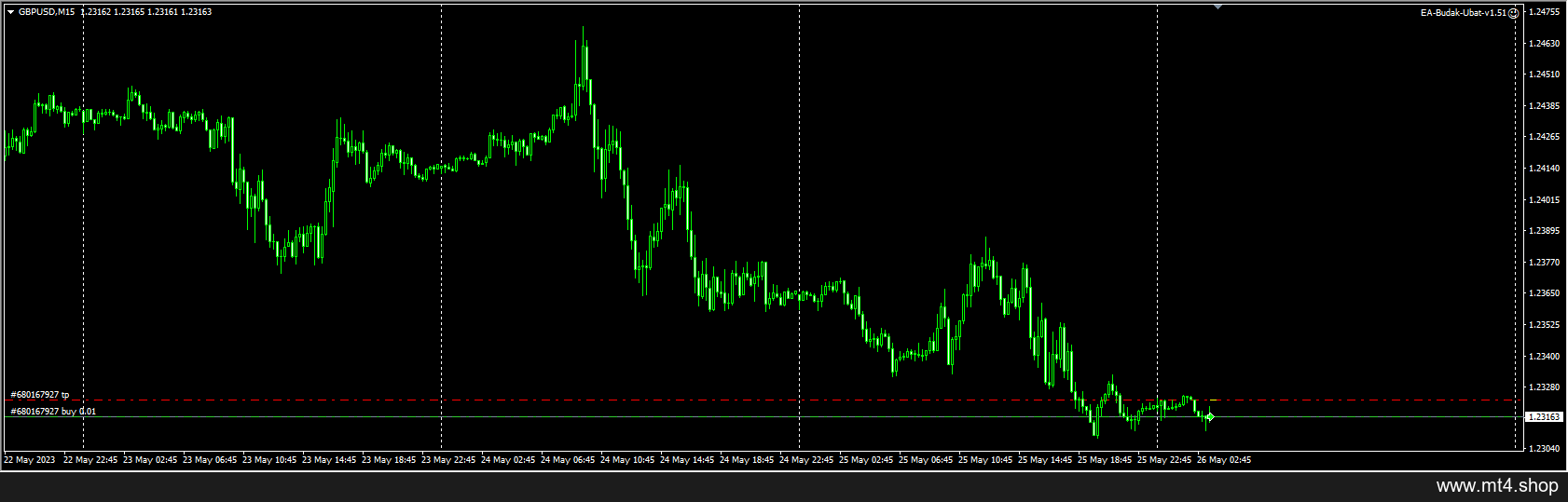
Task: Click the 1.24265 price axis label
Action: tap(1545, 137)
